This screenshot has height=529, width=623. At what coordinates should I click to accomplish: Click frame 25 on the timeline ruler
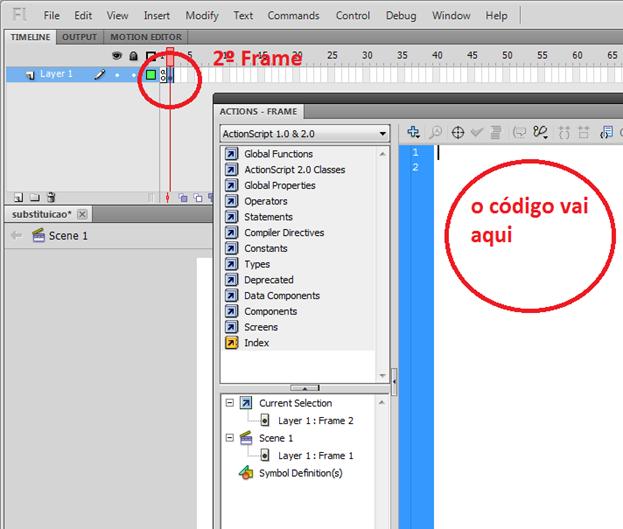point(332,55)
